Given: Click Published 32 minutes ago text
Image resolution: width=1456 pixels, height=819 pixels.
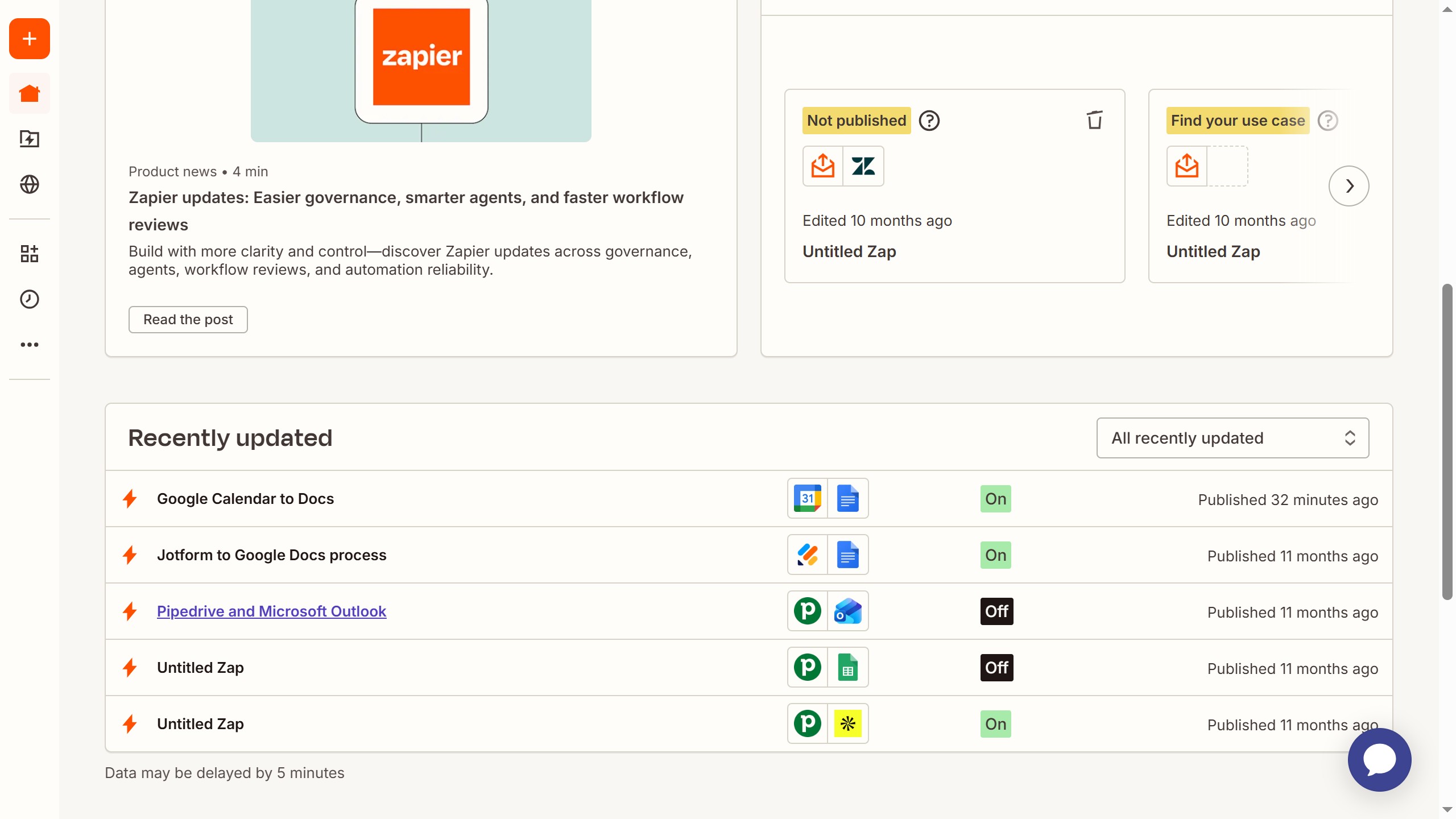Looking at the screenshot, I should tap(1288, 500).
